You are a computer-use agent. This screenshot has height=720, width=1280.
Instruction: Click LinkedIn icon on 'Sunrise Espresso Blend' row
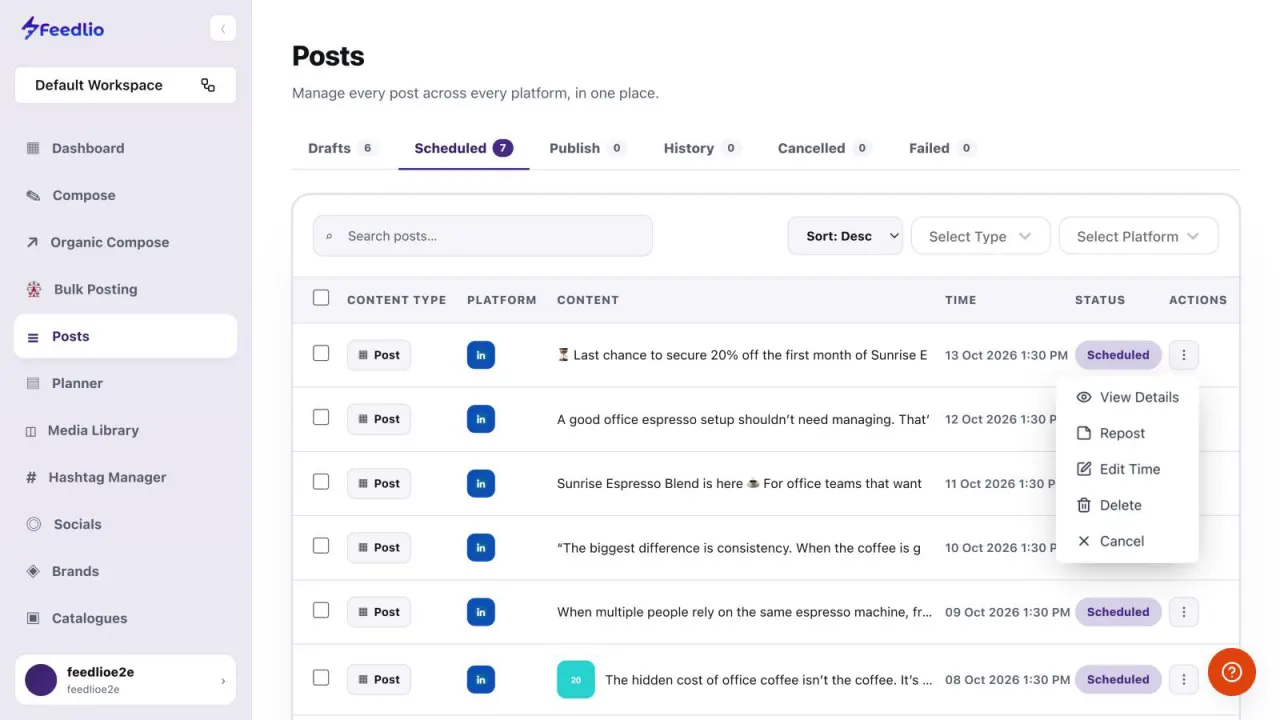(x=481, y=483)
